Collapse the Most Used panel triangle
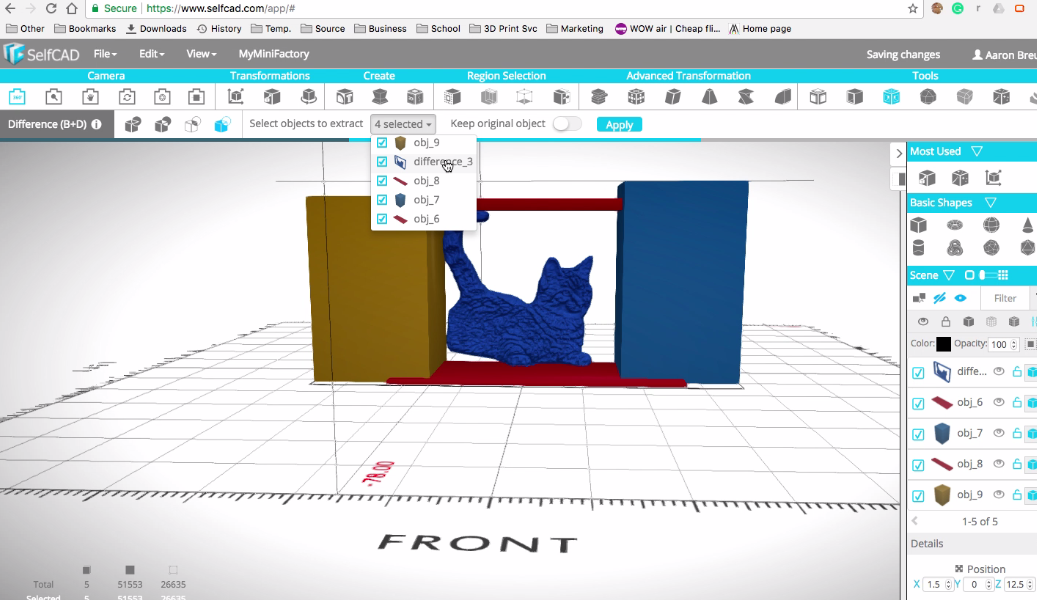Image resolution: width=1037 pixels, height=600 pixels. coord(977,151)
